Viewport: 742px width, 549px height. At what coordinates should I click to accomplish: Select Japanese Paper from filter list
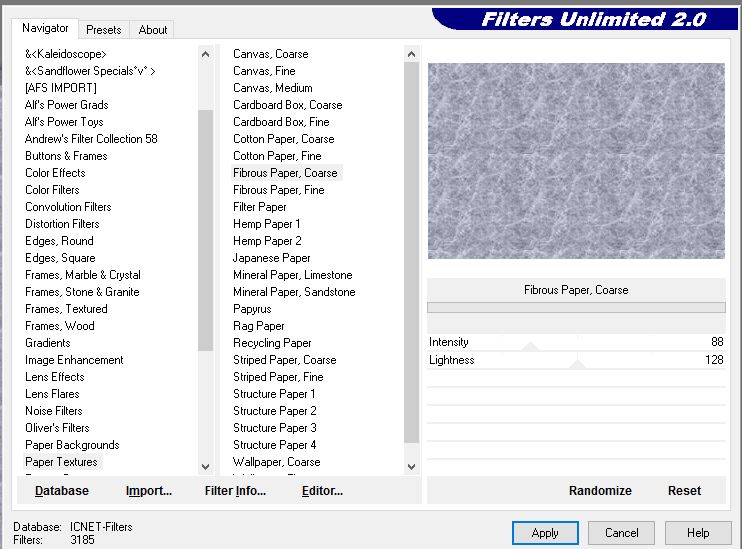click(x=271, y=258)
